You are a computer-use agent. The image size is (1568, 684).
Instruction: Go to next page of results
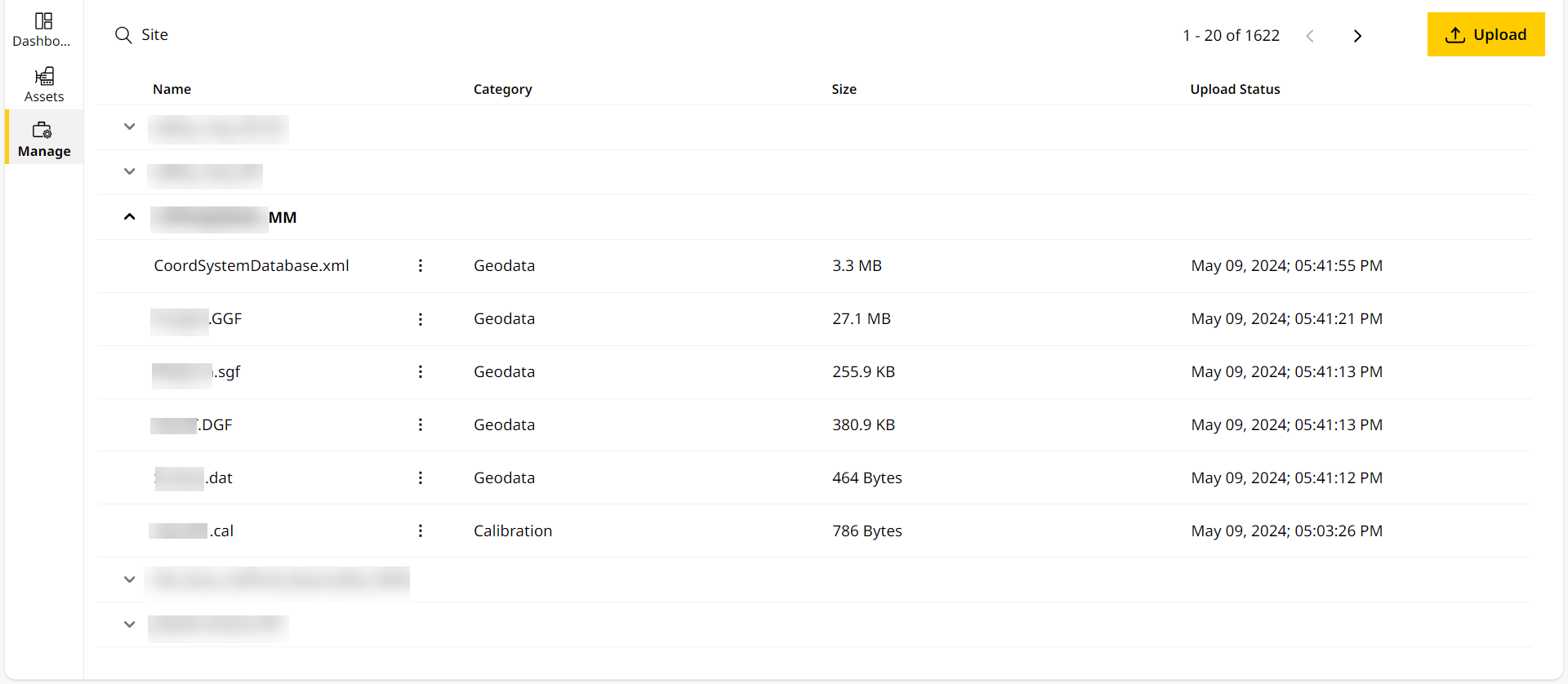[1357, 36]
